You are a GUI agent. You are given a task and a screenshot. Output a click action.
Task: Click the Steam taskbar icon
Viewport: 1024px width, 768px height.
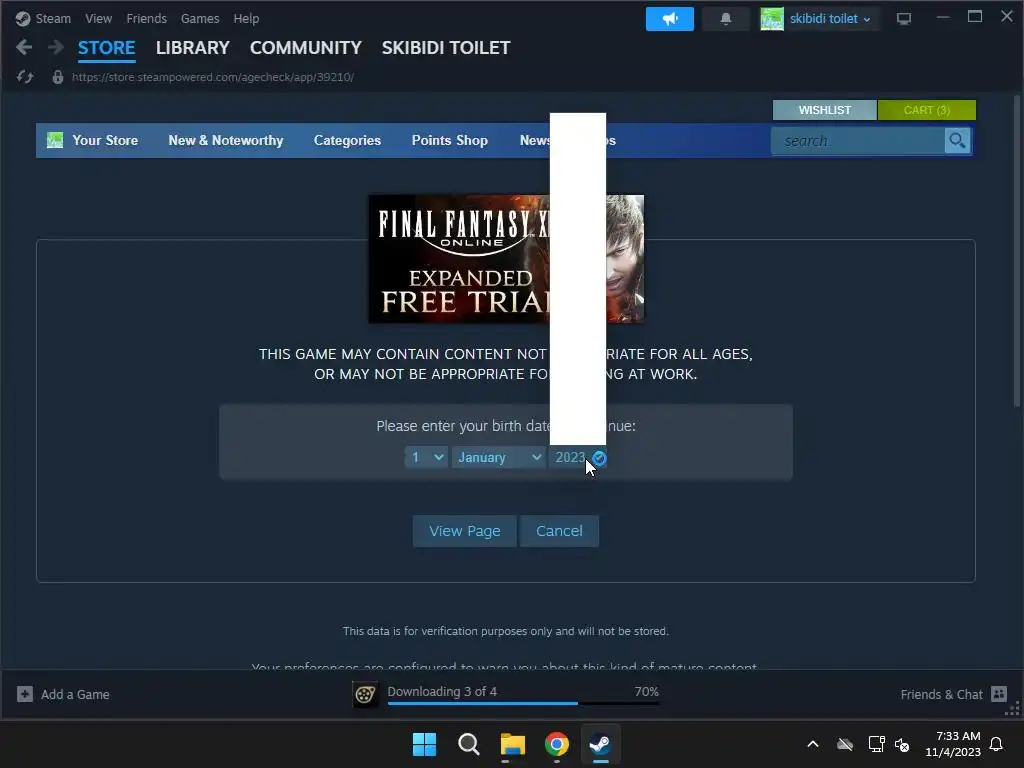coord(600,744)
